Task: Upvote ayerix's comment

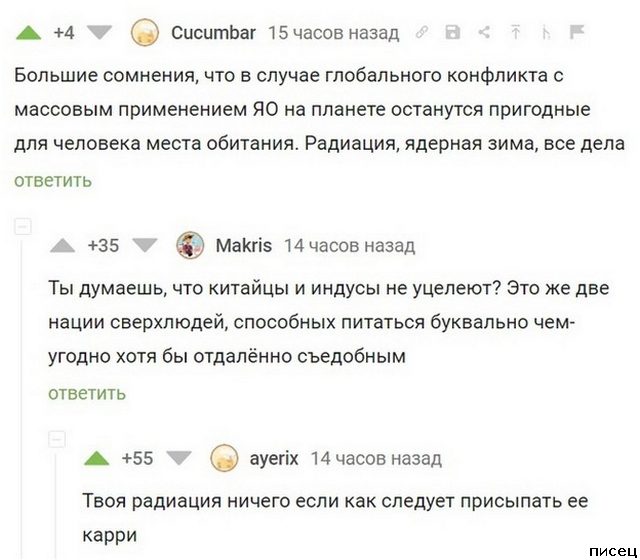Action: click(x=97, y=459)
